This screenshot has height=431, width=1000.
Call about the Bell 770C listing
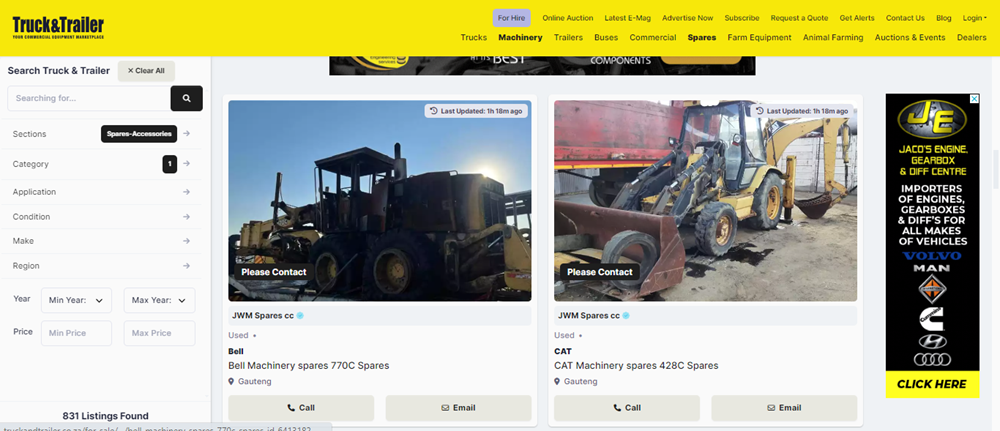point(301,408)
